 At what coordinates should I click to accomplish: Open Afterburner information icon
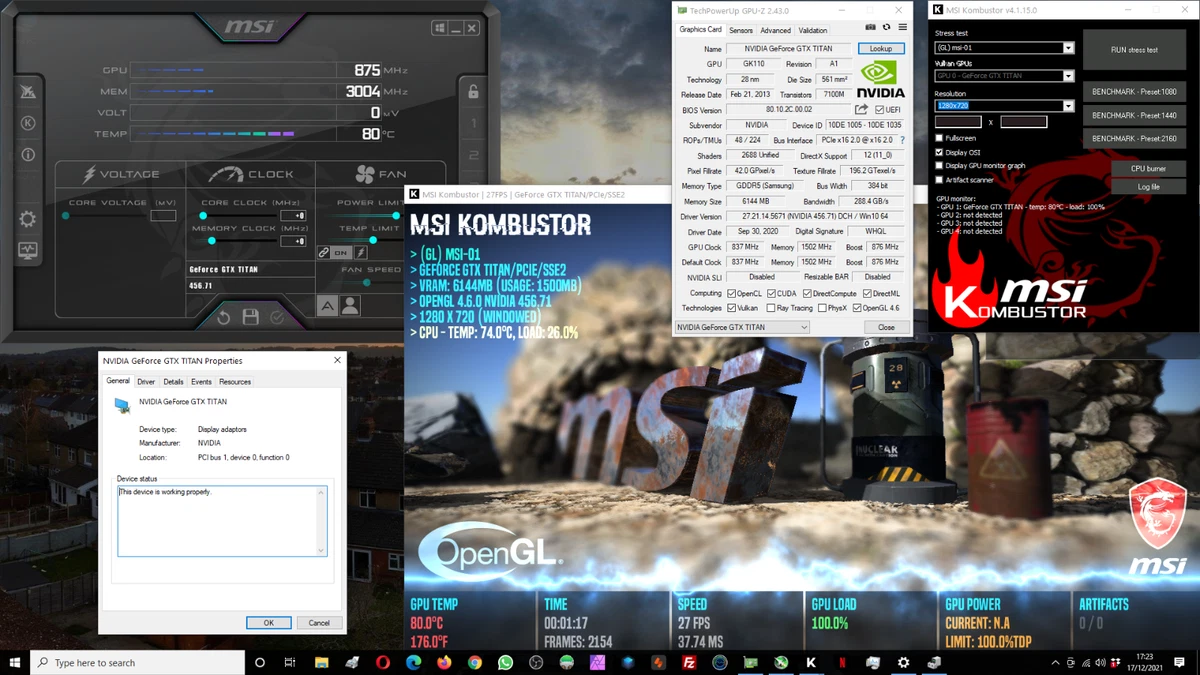point(28,155)
